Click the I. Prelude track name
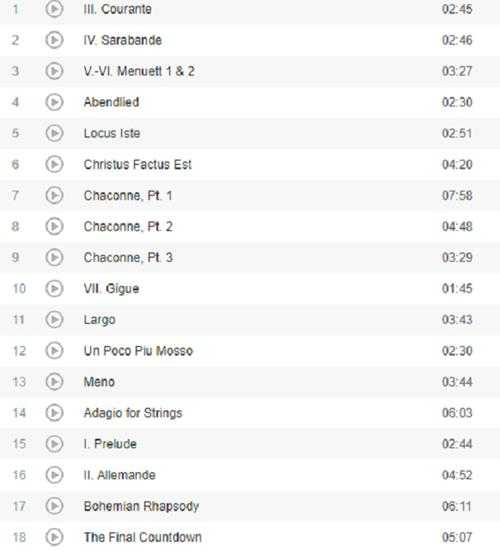This screenshot has height=553, width=500. click(110, 444)
